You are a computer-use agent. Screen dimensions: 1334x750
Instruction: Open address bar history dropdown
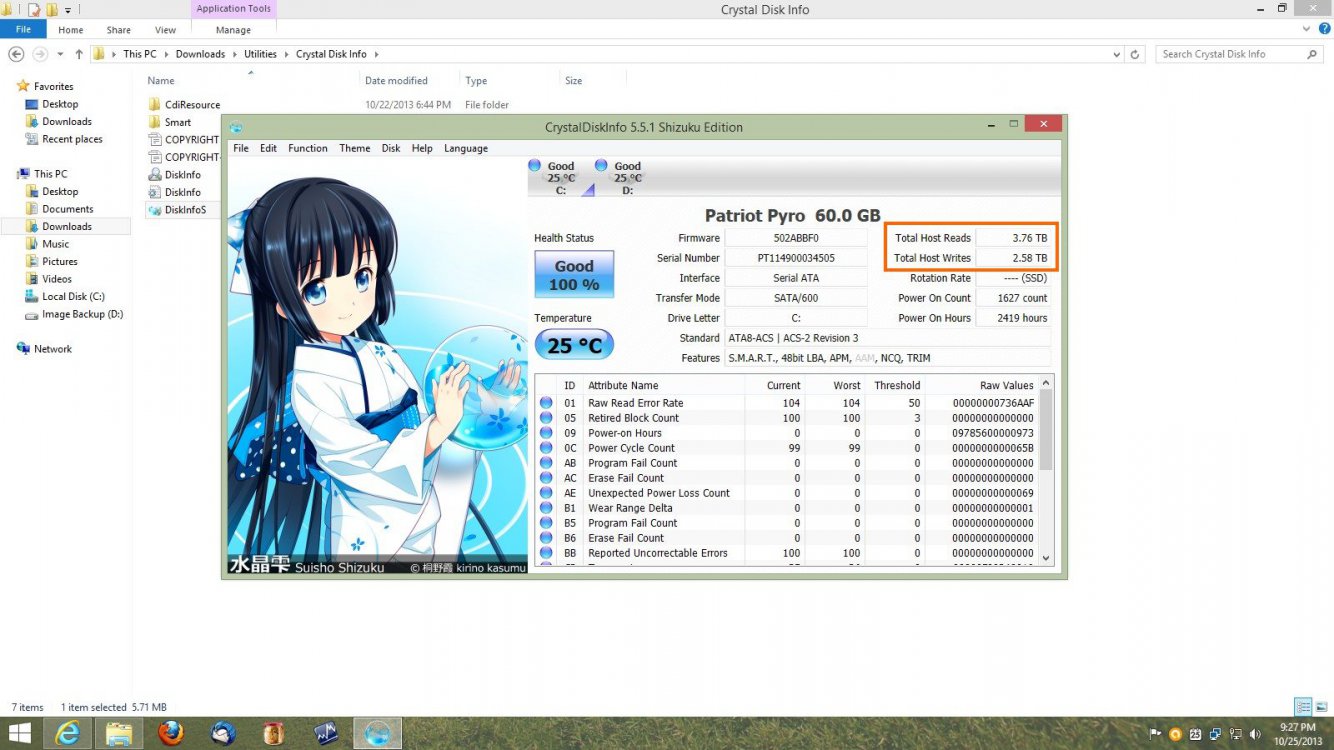pyautogui.click(x=1117, y=54)
